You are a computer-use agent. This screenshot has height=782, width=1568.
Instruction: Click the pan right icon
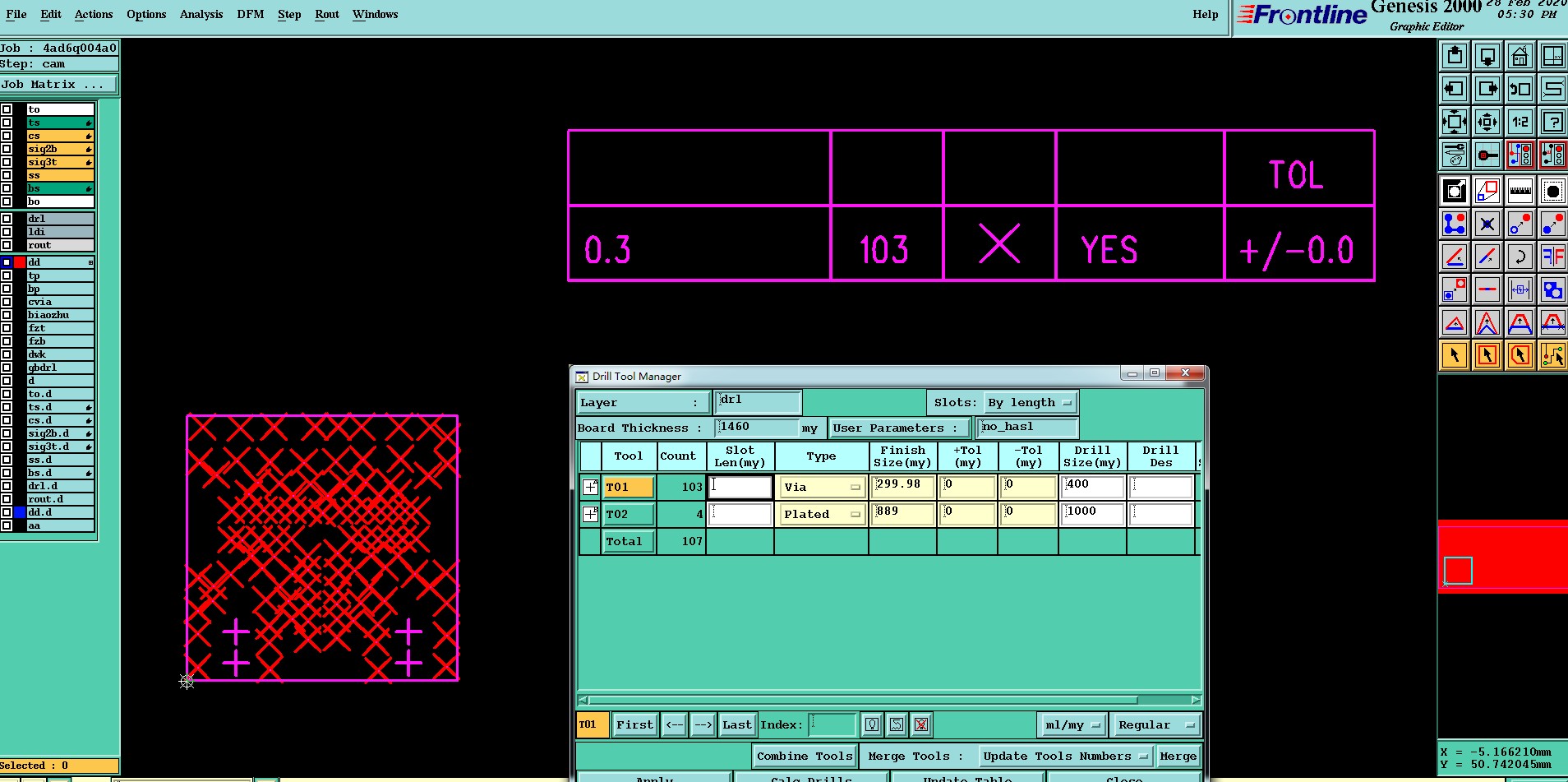pyautogui.click(x=1487, y=89)
